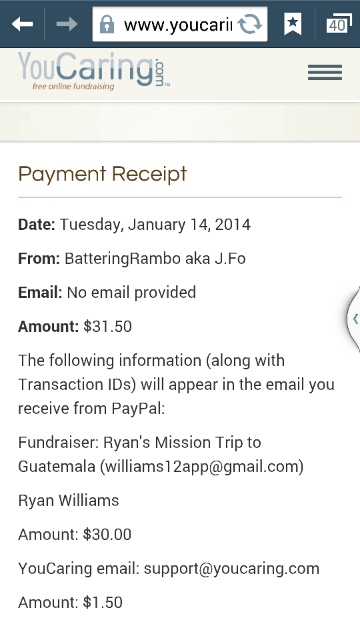The height and width of the screenshot is (640, 360).
Task: Open the tab switcher showing 40
Action: click(x=338, y=24)
